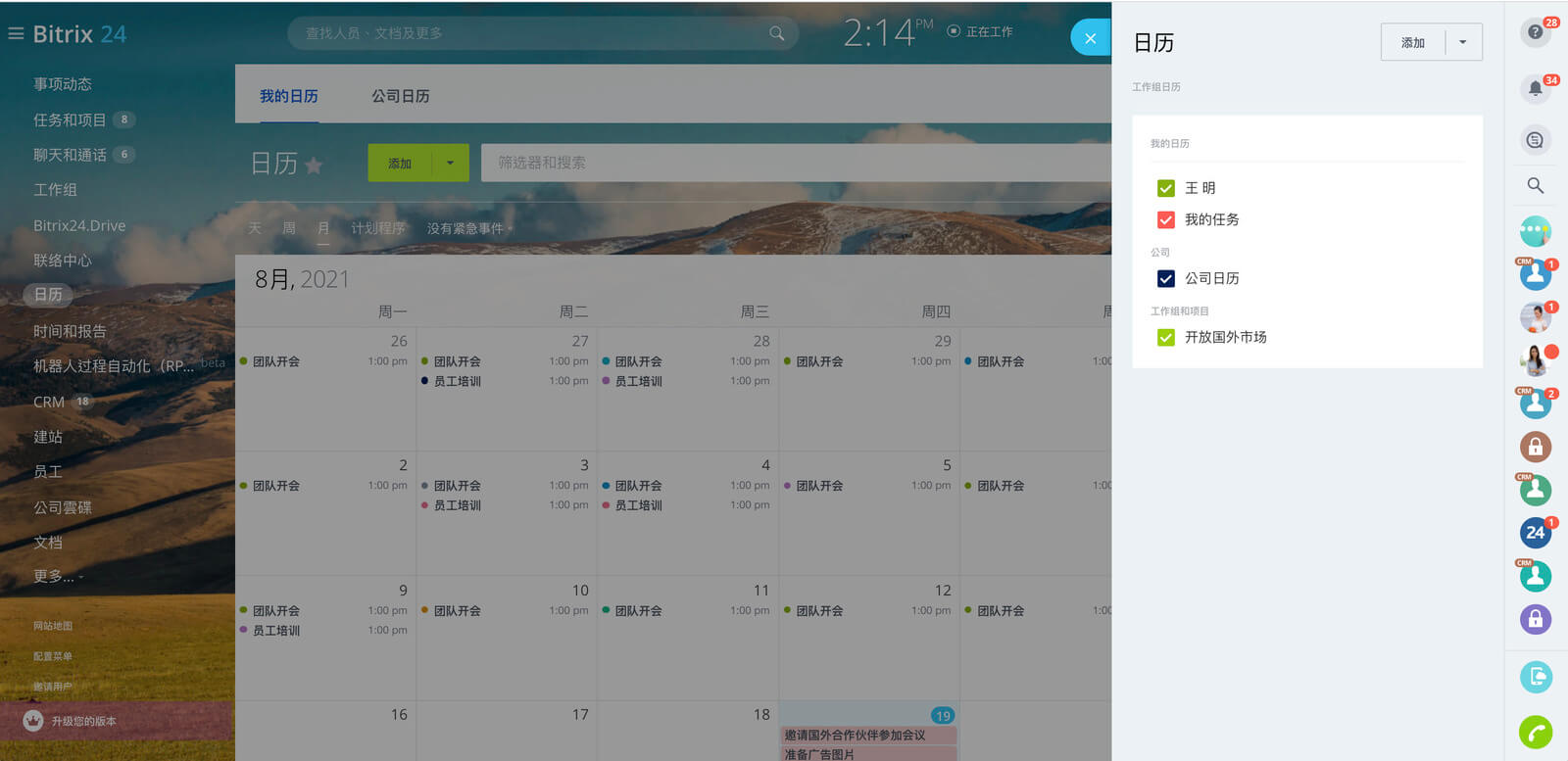Select the 天 day view
This screenshot has height=761, width=1568.
point(255,228)
